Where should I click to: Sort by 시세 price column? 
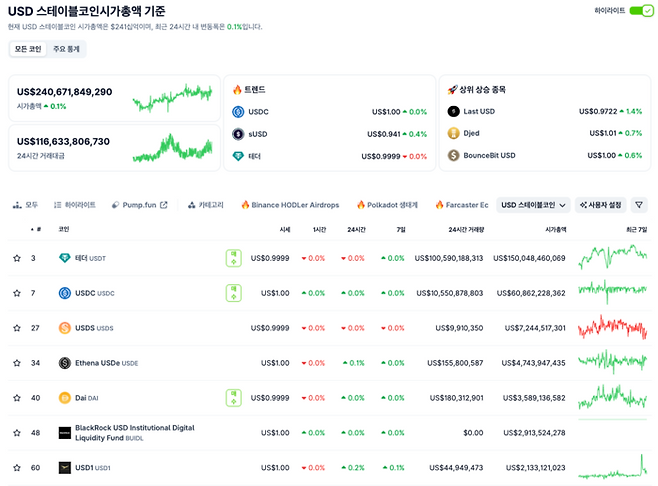(285, 229)
